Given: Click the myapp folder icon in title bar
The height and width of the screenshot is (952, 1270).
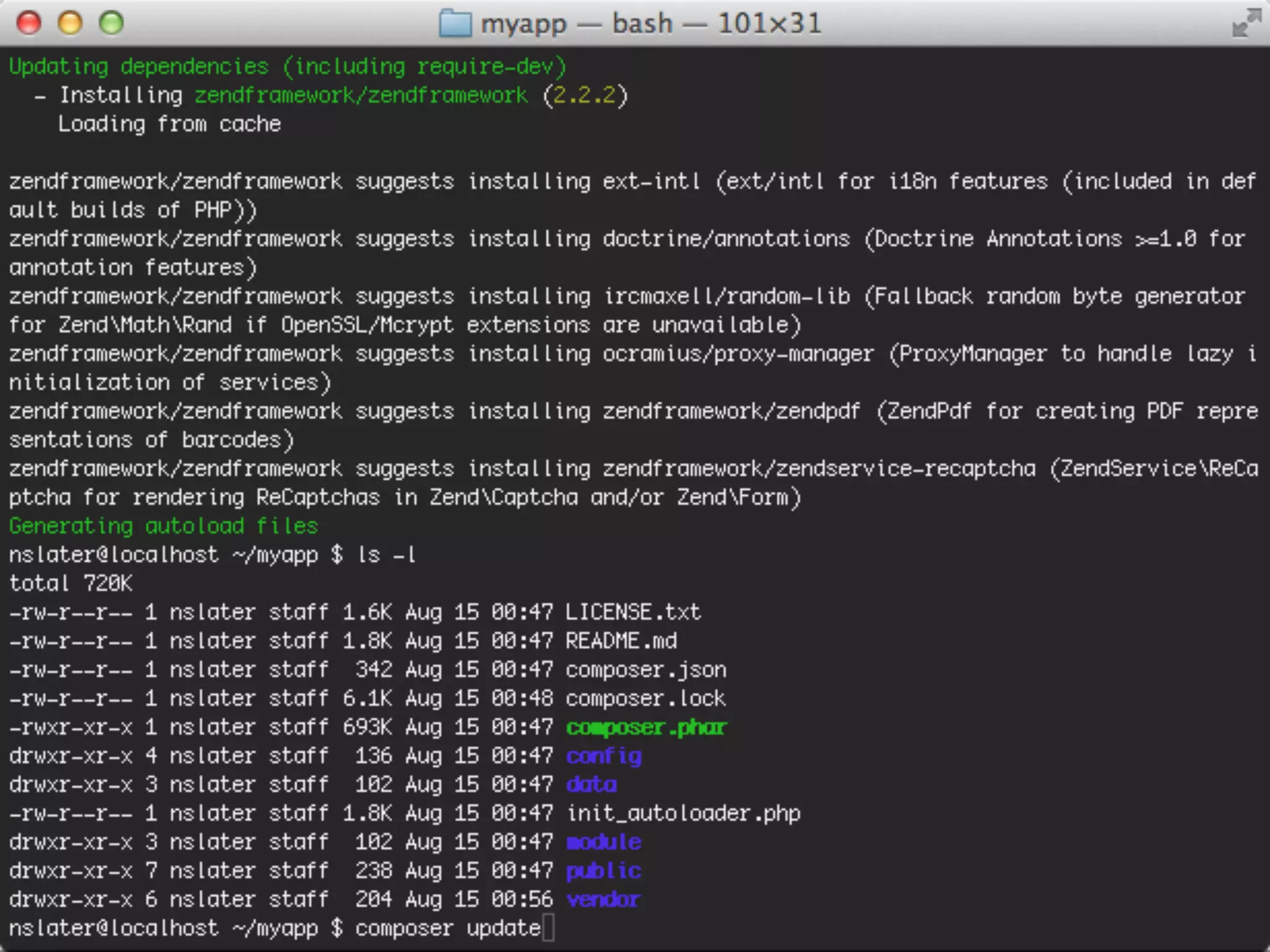Looking at the screenshot, I should pyautogui.click(x=455, y=24).
